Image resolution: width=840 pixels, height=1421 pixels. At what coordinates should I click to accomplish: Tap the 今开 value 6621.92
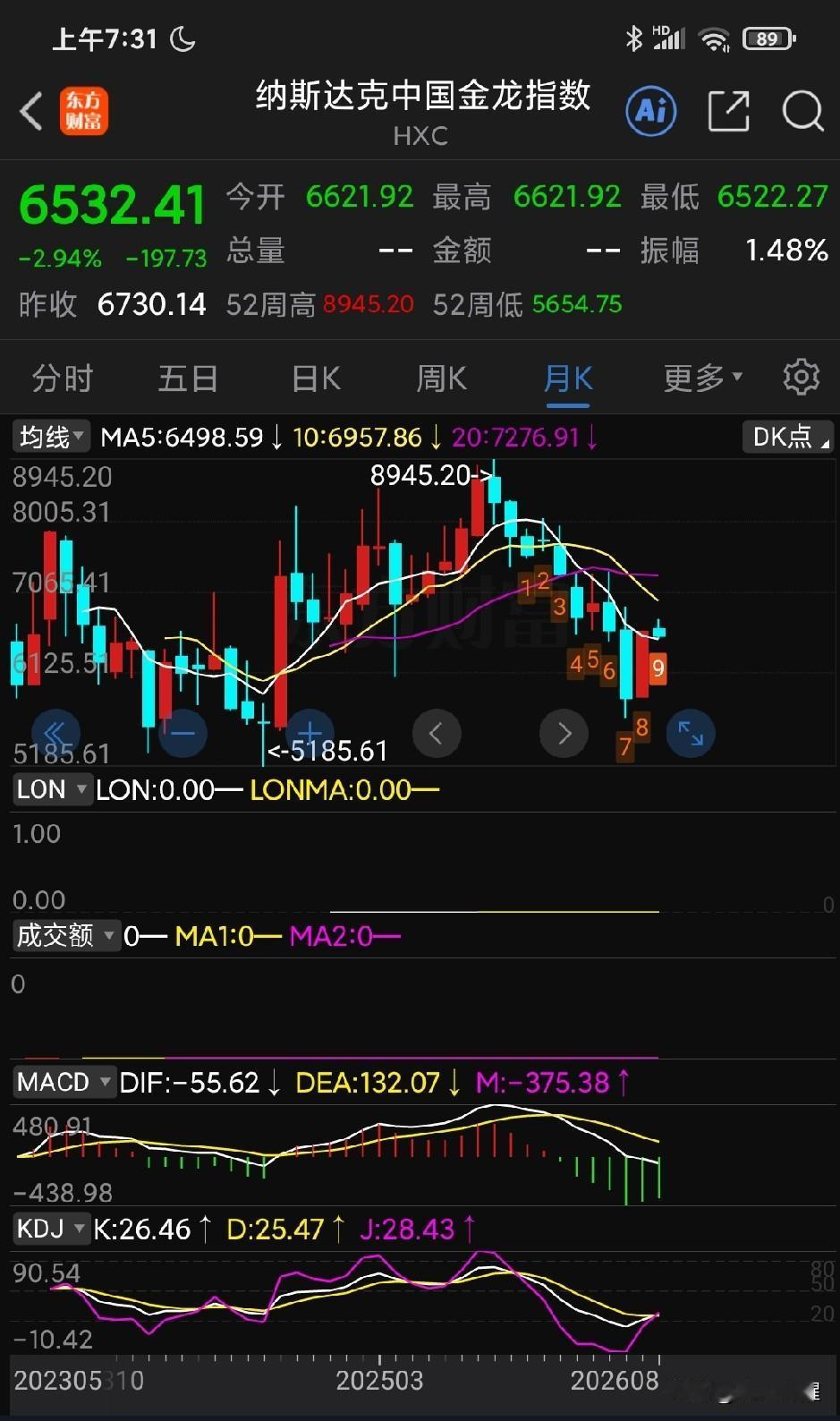click(x=360, y=196)
